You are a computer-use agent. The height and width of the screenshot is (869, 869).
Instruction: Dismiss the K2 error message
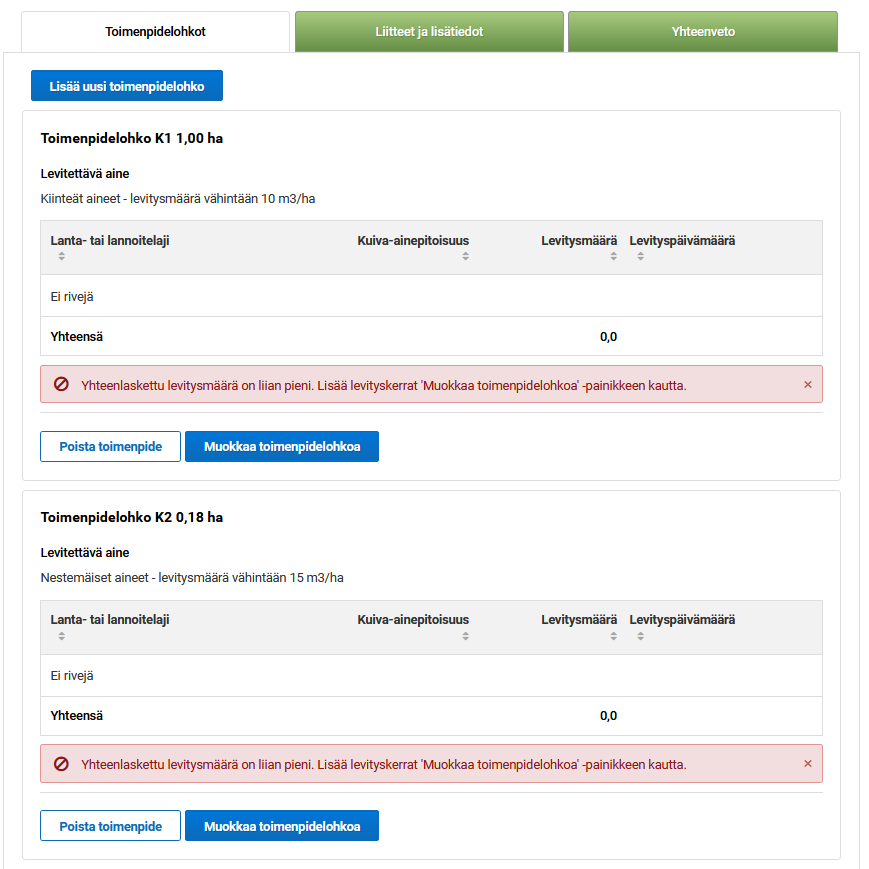coord(808,764)
